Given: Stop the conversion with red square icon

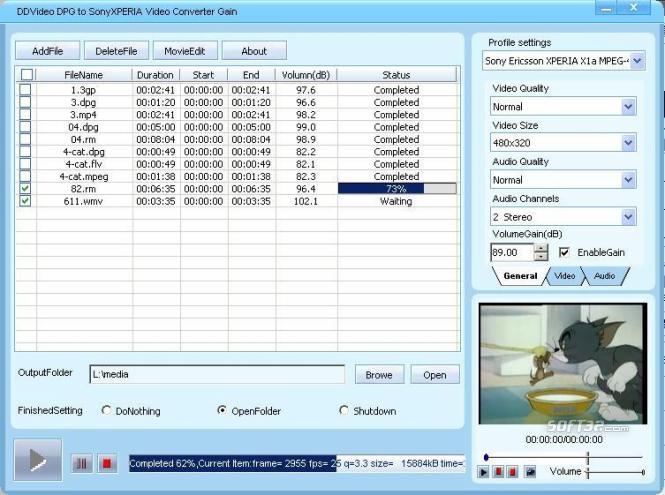Looking at the screenshot, I should point(107,463).
